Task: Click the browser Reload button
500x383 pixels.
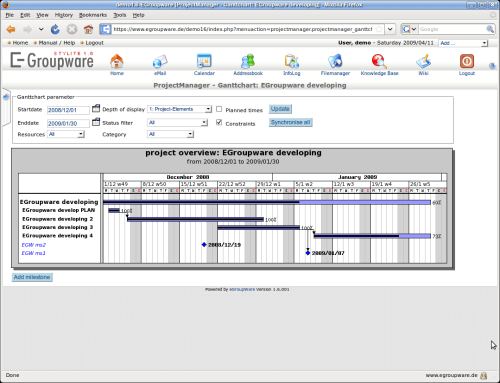Action: click(x=55, y=29)
